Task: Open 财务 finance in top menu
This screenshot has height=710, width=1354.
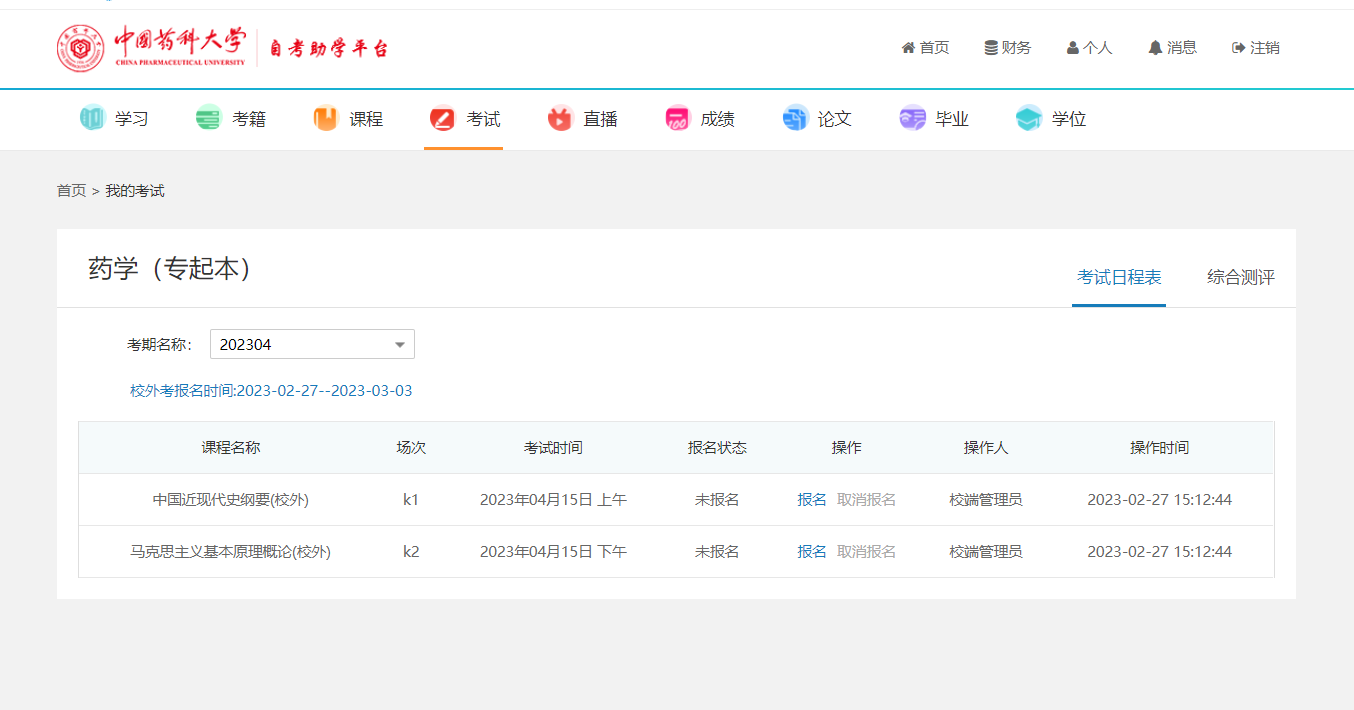Action: [x=1008, y=48]
